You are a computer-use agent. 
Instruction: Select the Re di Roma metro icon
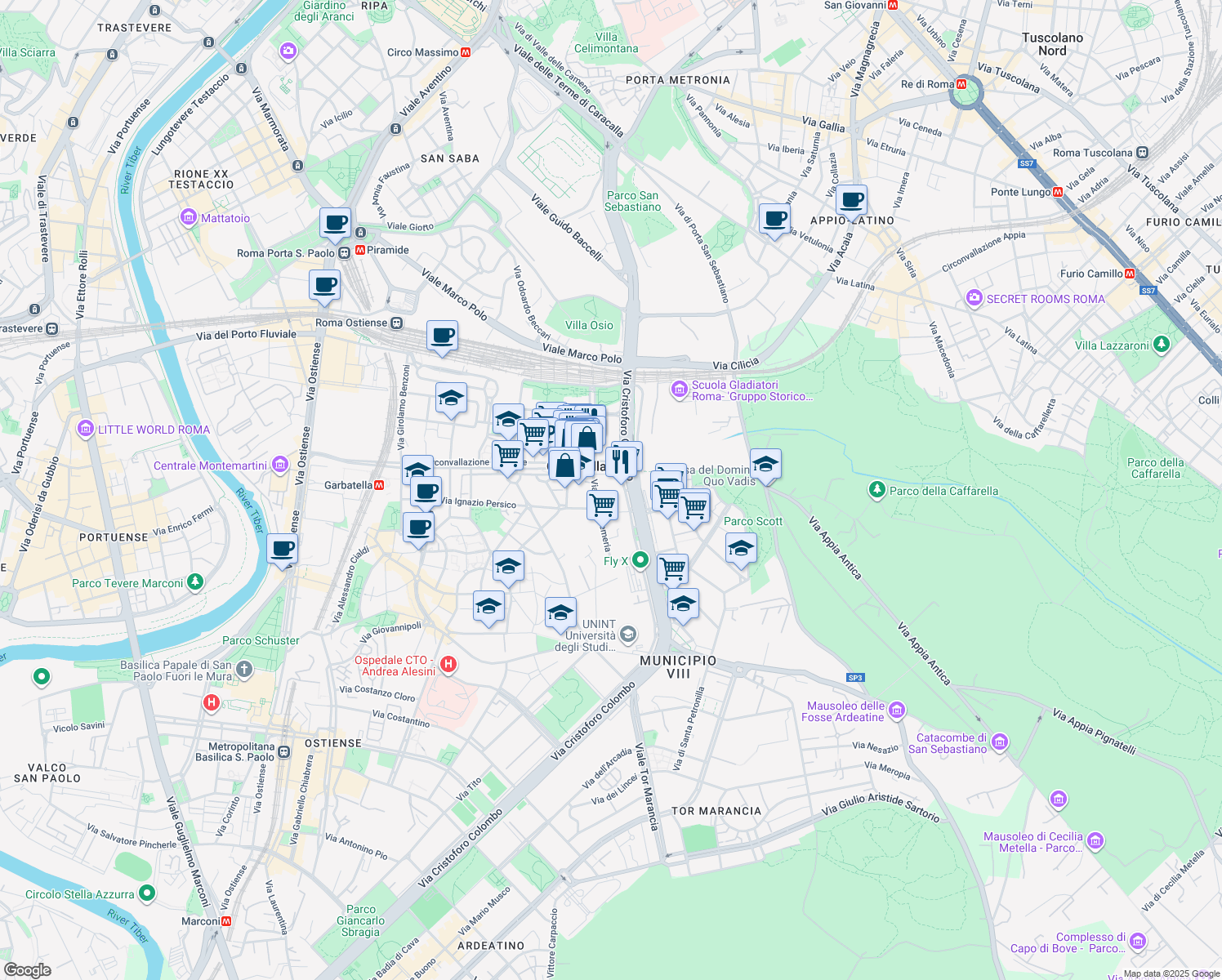(x=961, y=83)
